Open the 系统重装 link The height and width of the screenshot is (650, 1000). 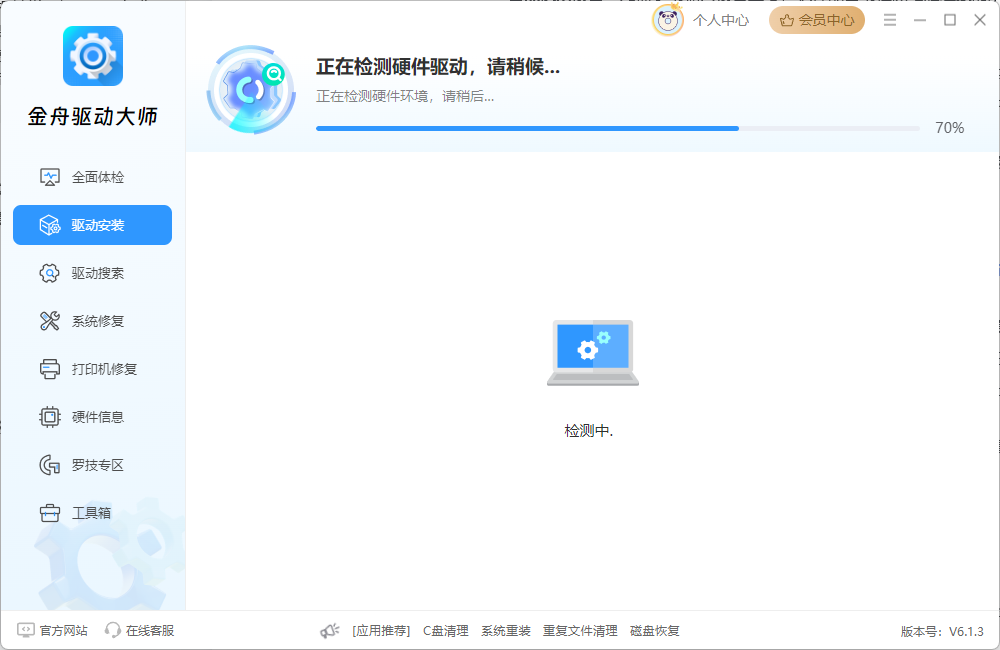coord(506,631)
